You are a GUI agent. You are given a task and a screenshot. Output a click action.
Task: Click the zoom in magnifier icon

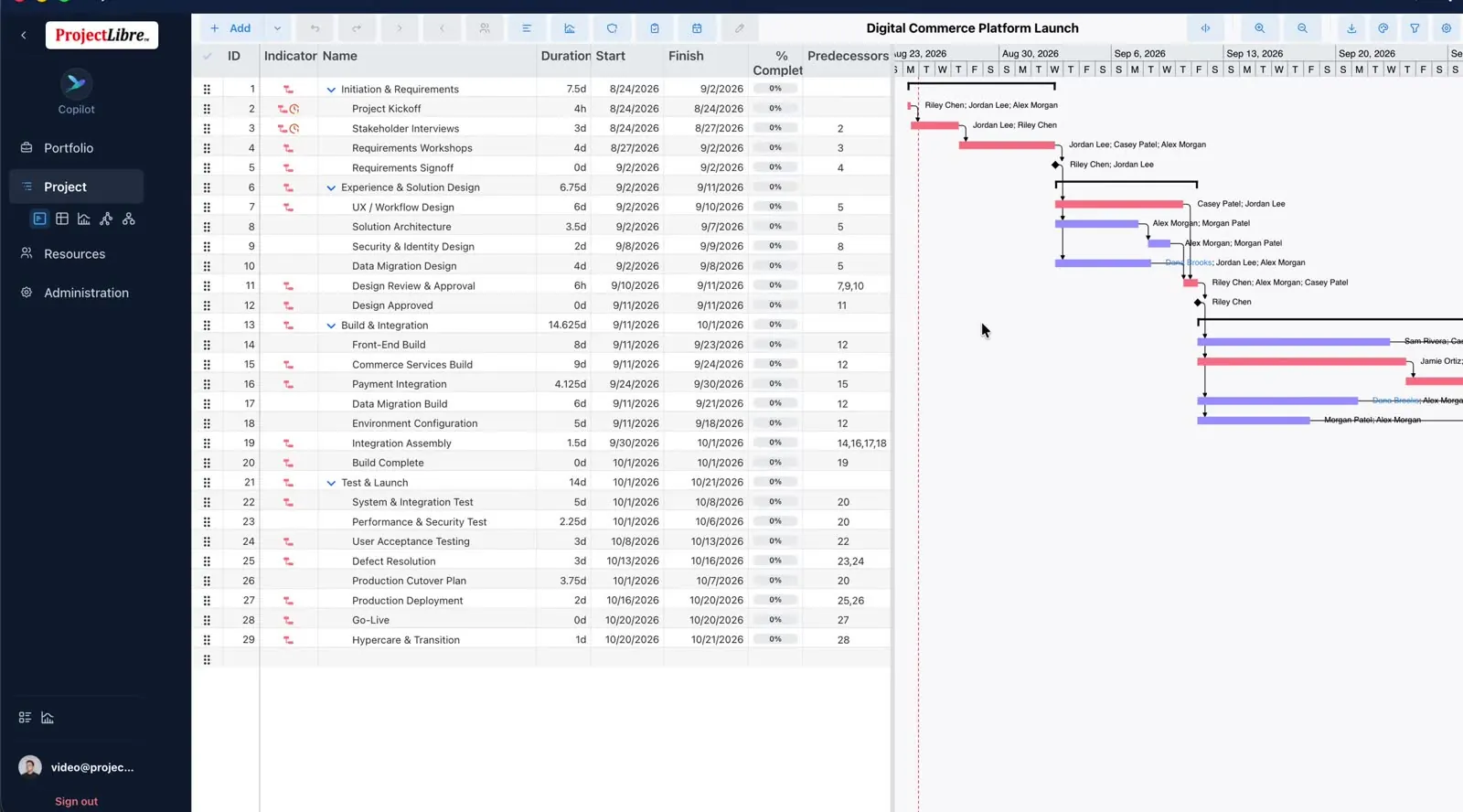(x=1260, y=28)
